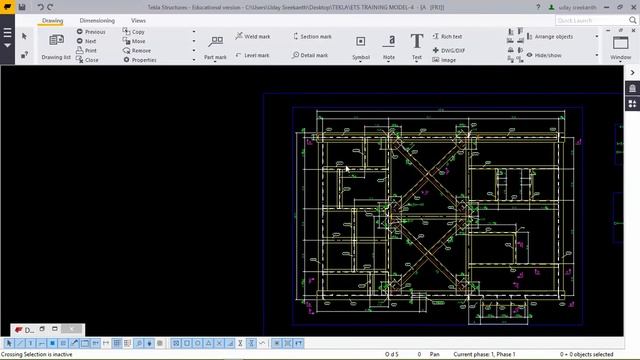Create a Section mark
This screenshot has width=640, height=360.
pyautogui.click(x=312, y=36)
